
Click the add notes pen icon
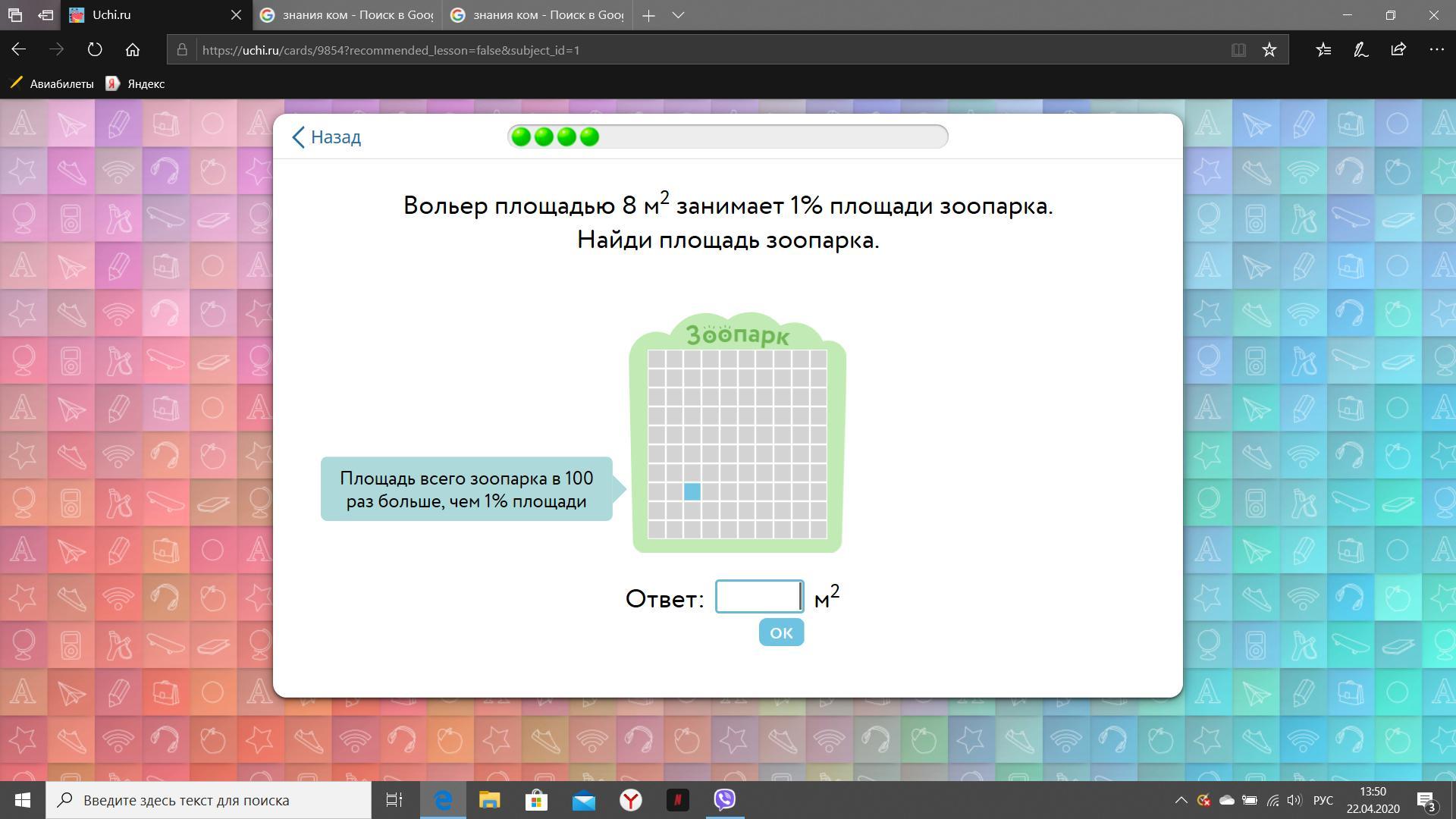[1360, 50]
